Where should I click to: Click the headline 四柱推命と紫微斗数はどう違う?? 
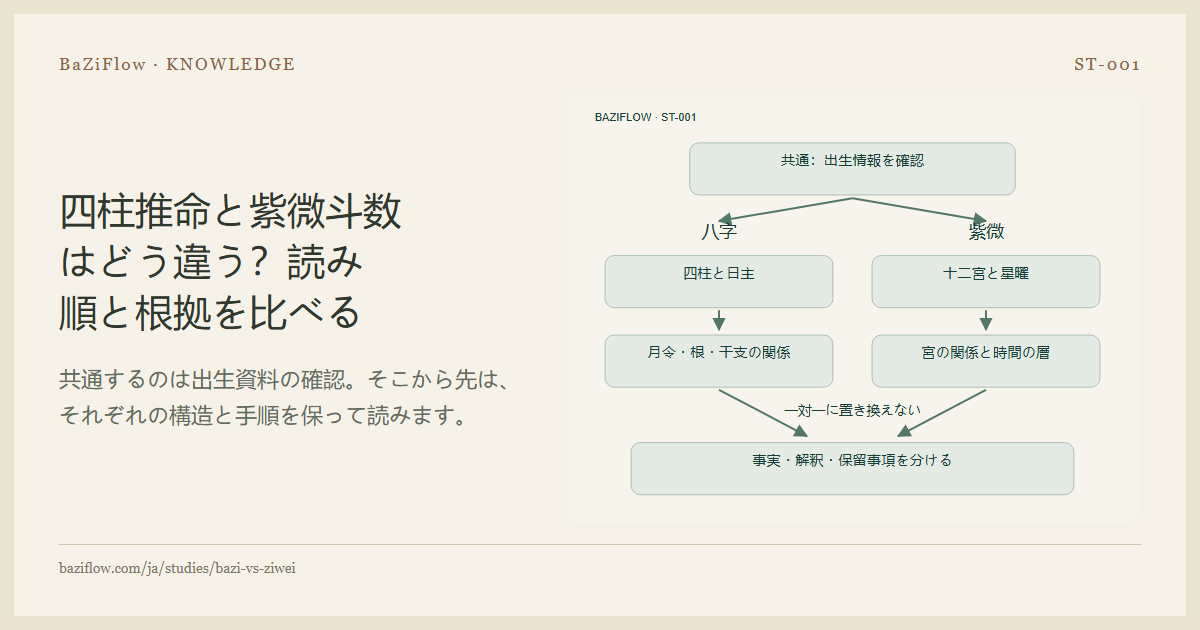click(x=231, y=263)
